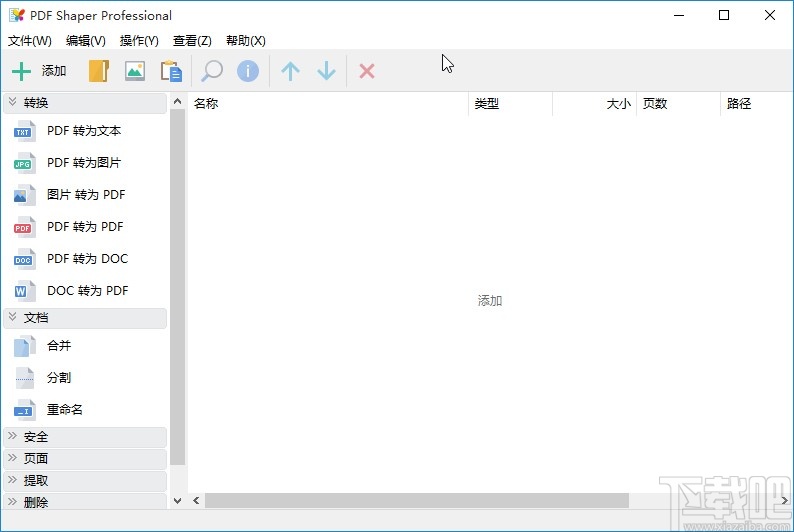Screen dimensions: 794x532
Task: Sort by the 路径 column header
Action: (757, 104)
